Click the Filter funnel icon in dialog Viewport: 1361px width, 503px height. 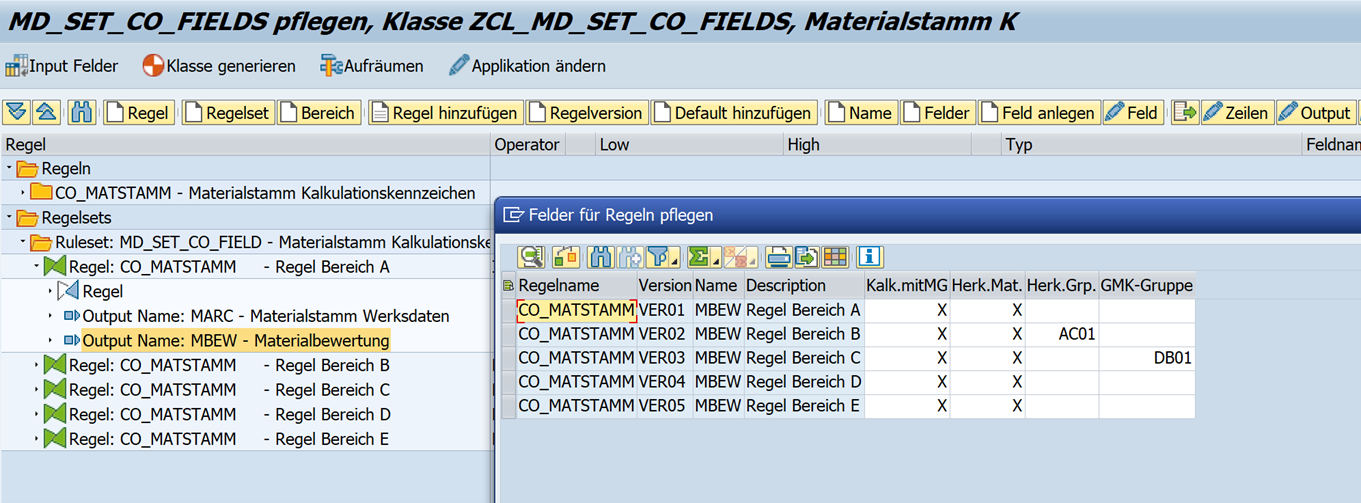658,257
